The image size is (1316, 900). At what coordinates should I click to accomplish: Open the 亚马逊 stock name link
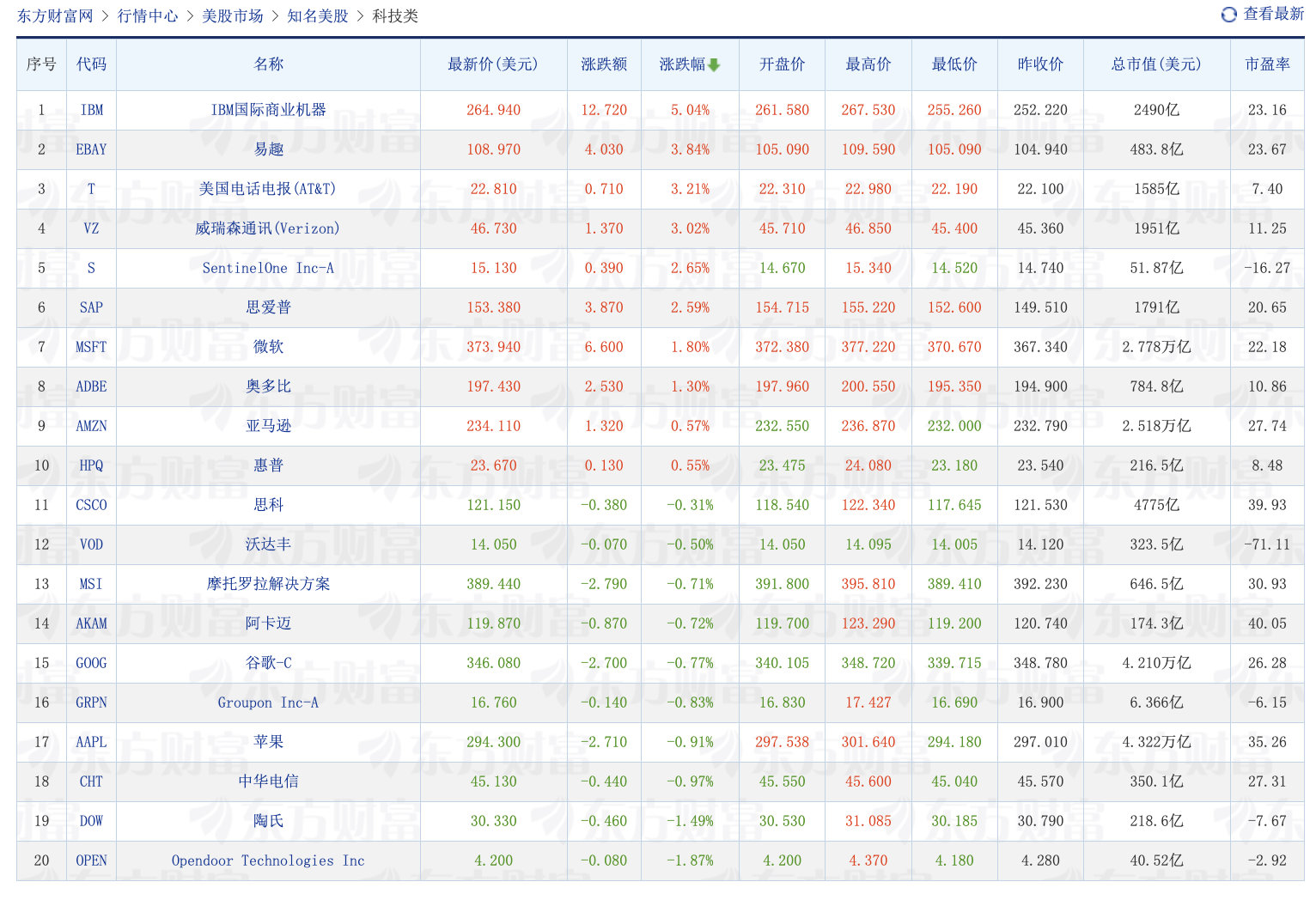[x=269, y=426]
